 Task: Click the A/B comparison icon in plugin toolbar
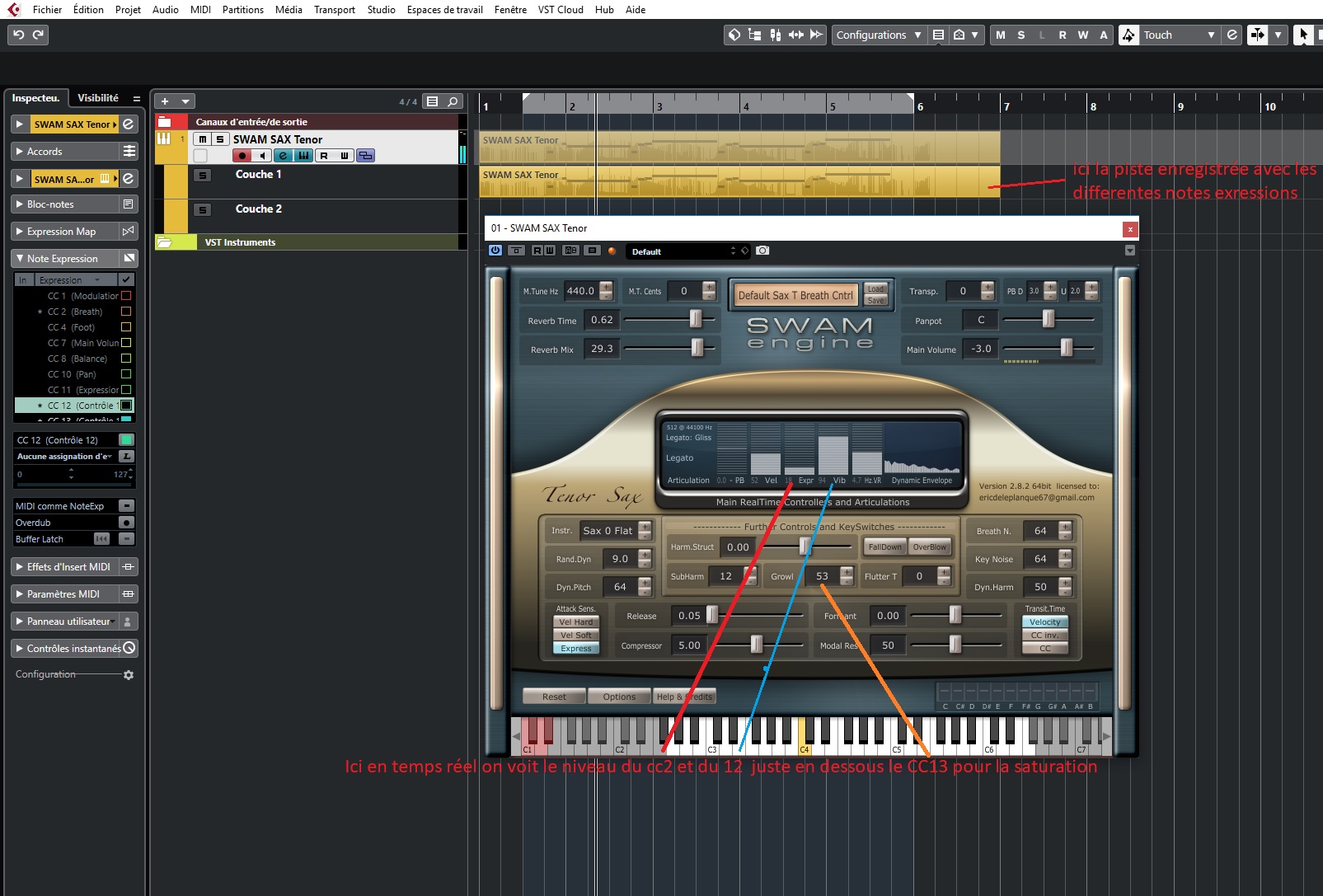tap(572, 251)
